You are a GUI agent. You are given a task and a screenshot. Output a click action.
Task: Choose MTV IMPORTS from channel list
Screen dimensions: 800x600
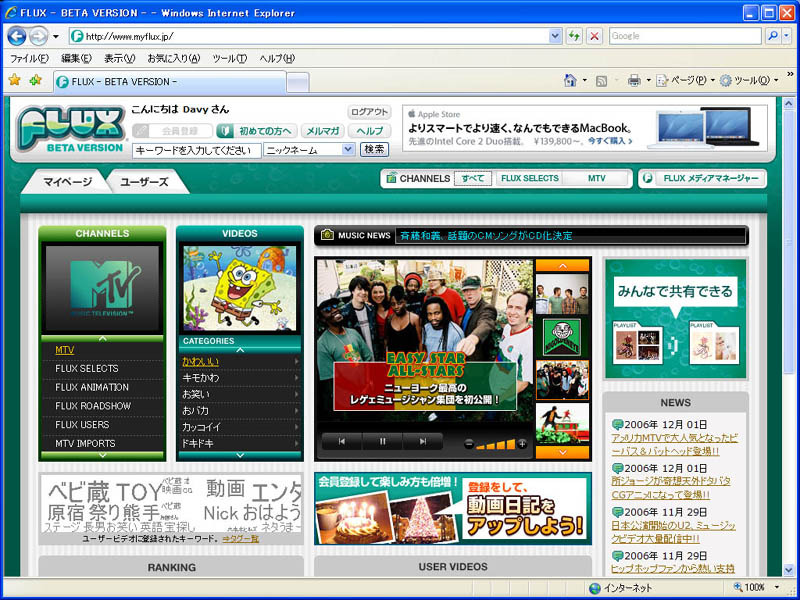click(x=85, y=443)
